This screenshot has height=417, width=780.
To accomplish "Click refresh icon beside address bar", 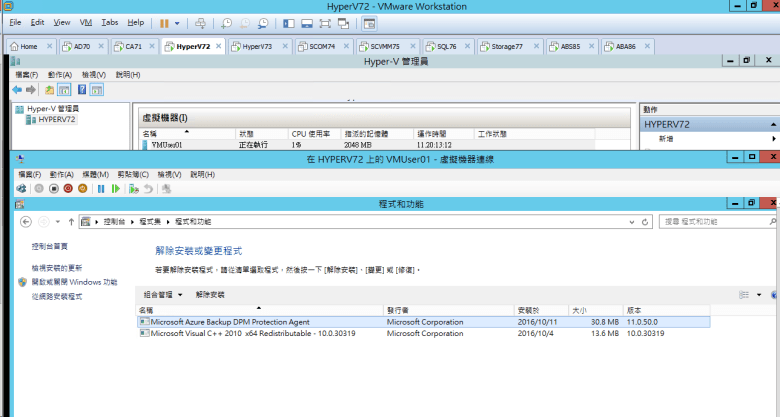I will pos(649,221).
